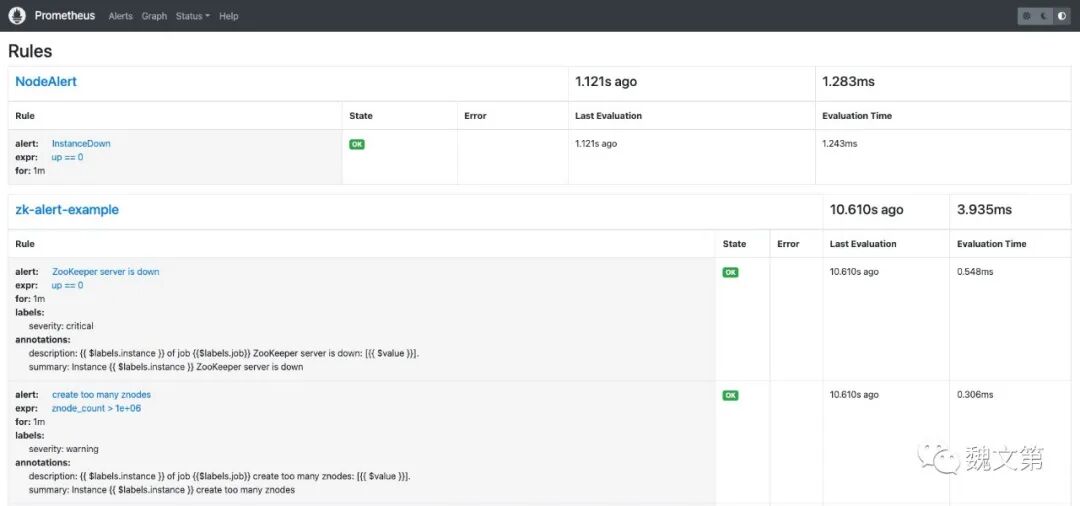Screen dimensions: 1080x506
Task: Click description text of ZooKeeper down alert
Action: (224, 353)
